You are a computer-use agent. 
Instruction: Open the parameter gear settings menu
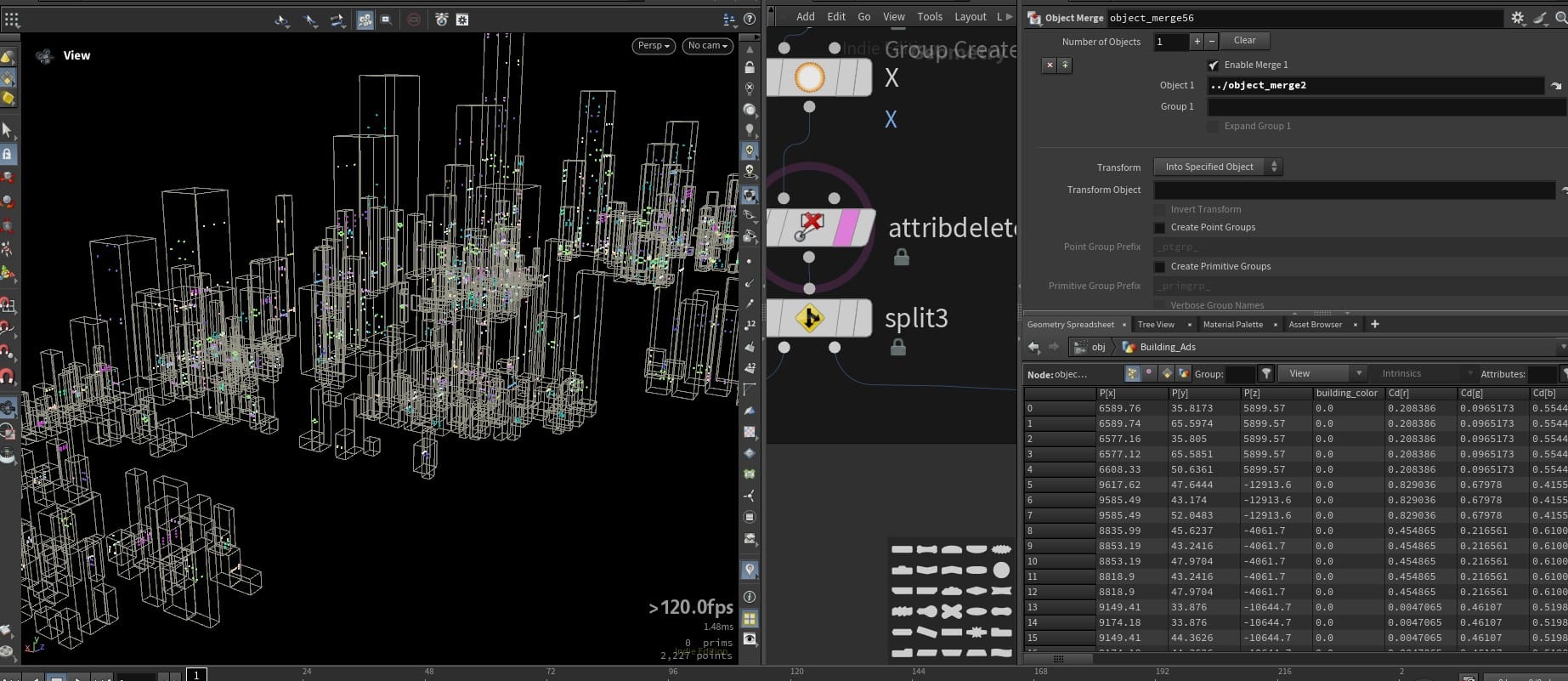point(1517,18)
